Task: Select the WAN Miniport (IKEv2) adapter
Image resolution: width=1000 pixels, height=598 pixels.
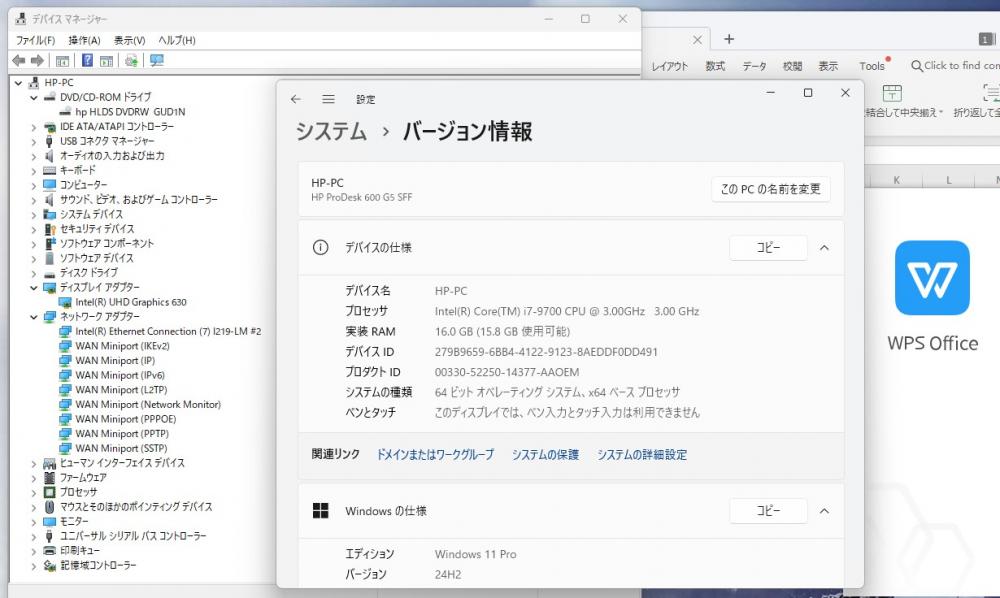Action: point(122,346)
